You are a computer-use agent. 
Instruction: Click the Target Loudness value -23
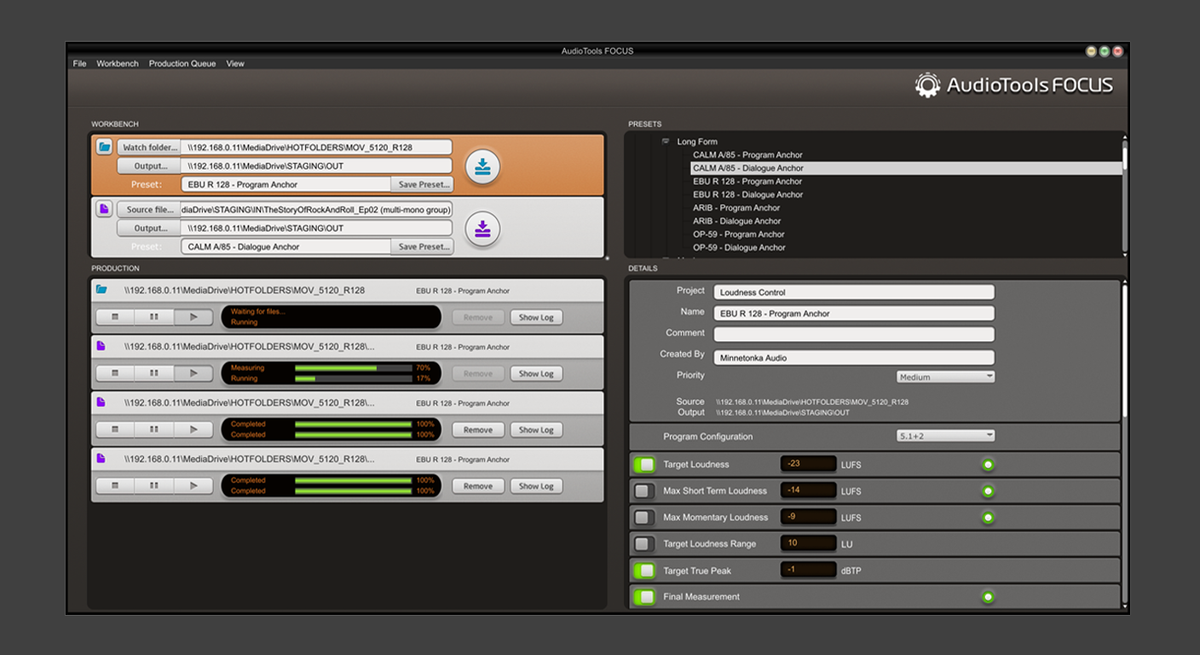point(808,465)
